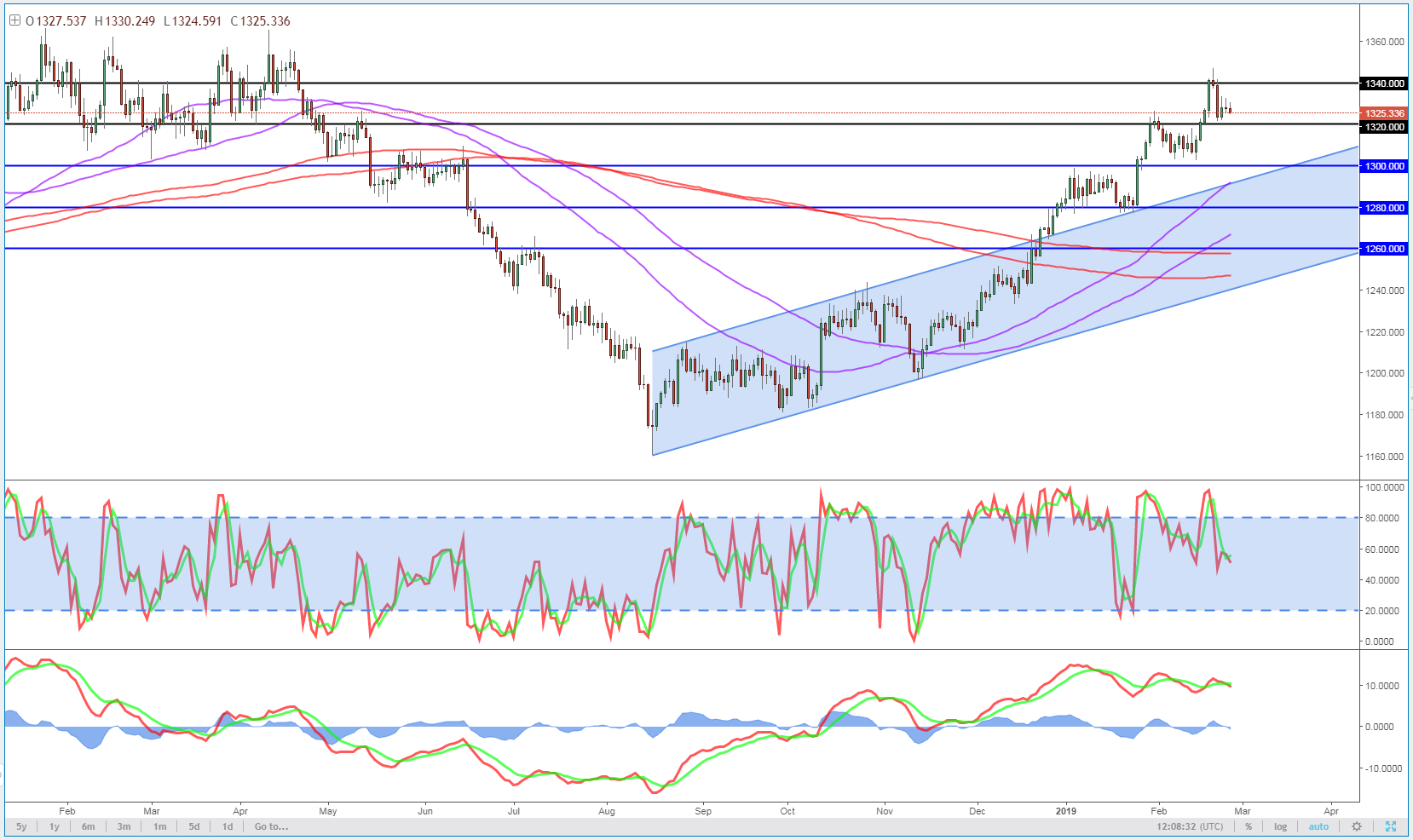The image size is (1413, 840).
Task: Click the 1320.000 horizontal line price label
Action: point(1384,127)
